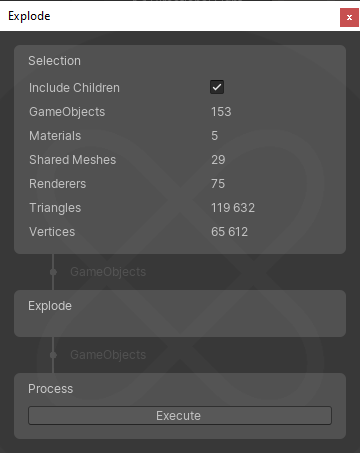Image resolution: width=360 pixels, height=453 pixels.
Task: Click the Renderers value 75
Action: coord(218,184)
